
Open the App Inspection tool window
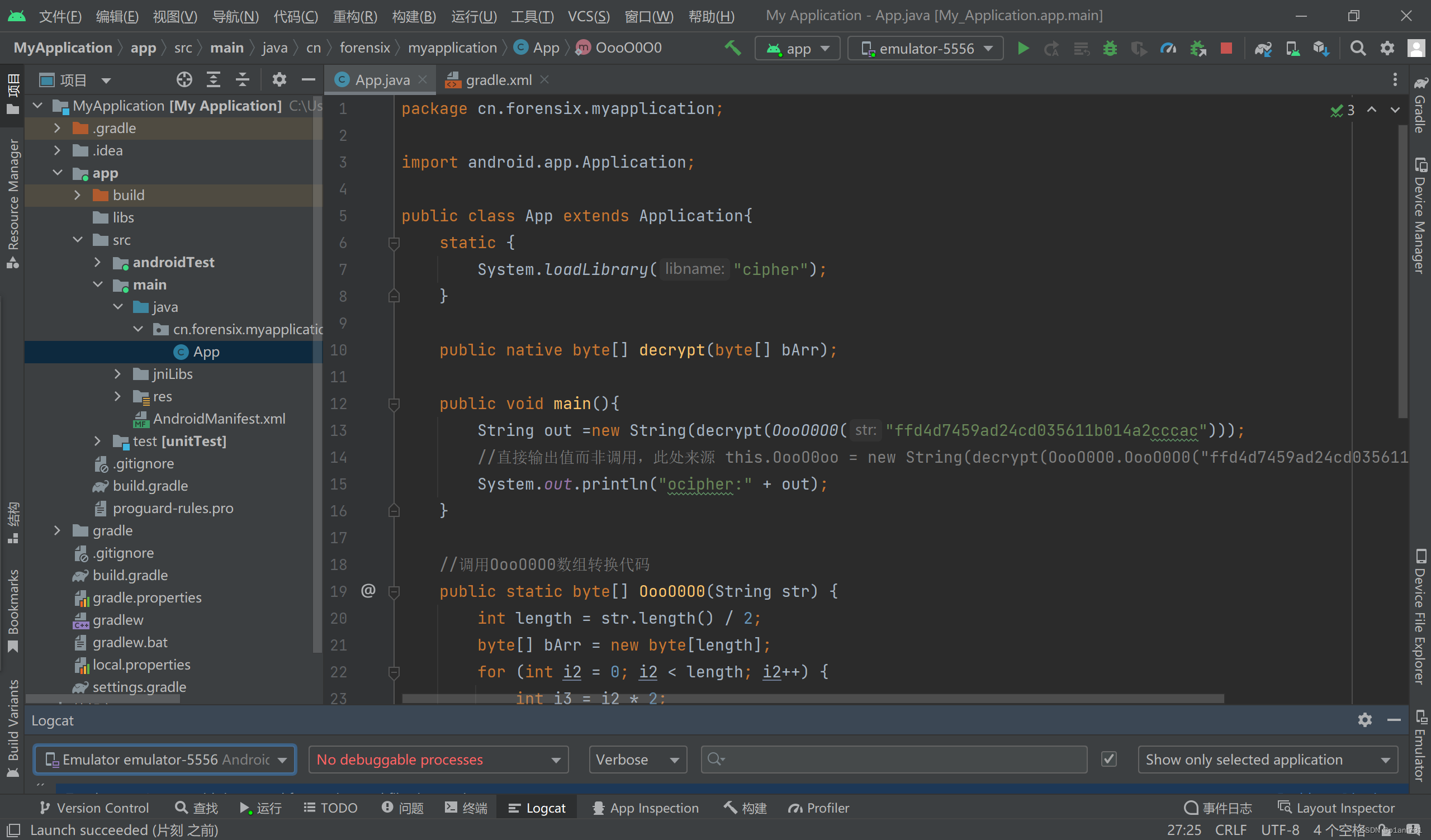pos(646,808)
